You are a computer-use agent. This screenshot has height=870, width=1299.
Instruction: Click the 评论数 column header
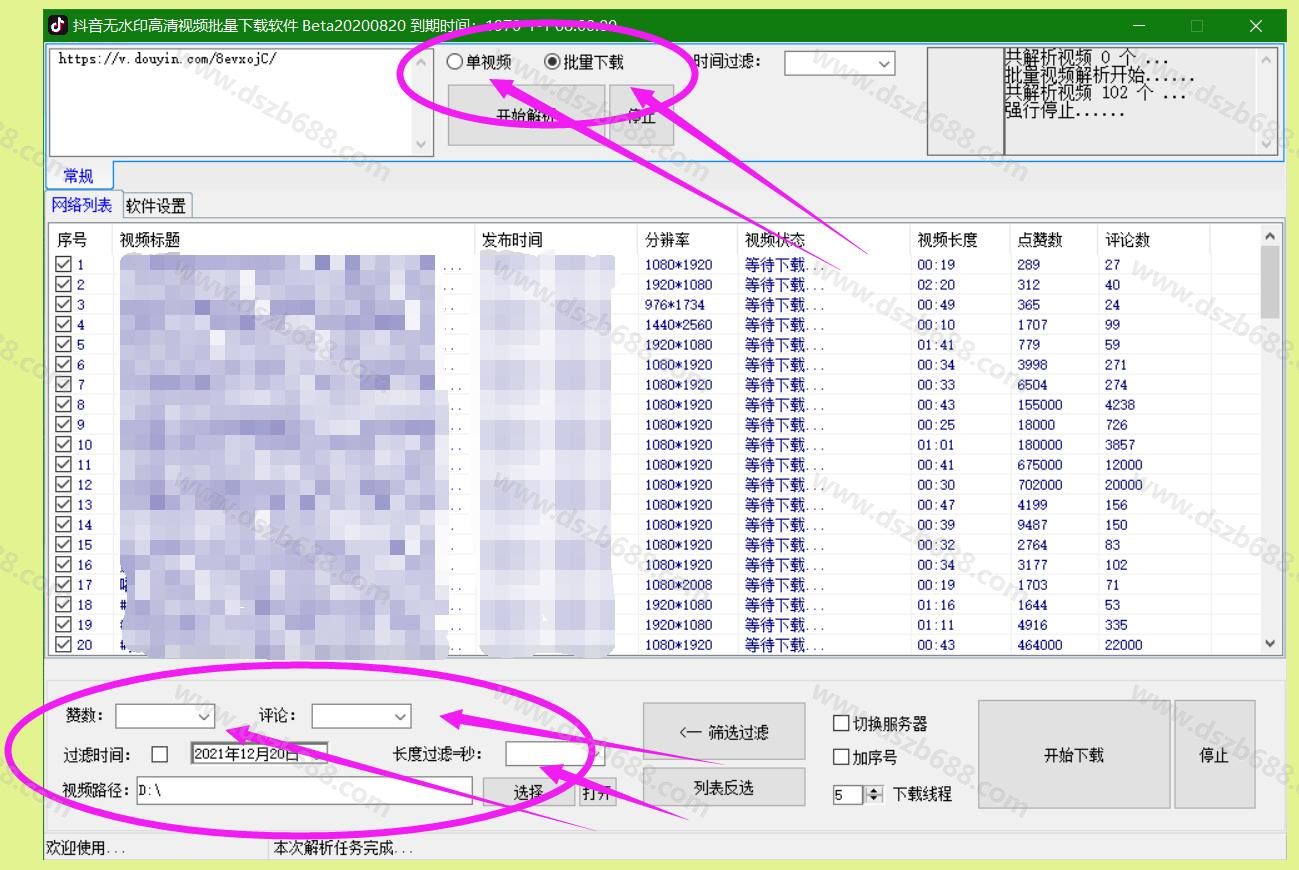(1153, 240)
